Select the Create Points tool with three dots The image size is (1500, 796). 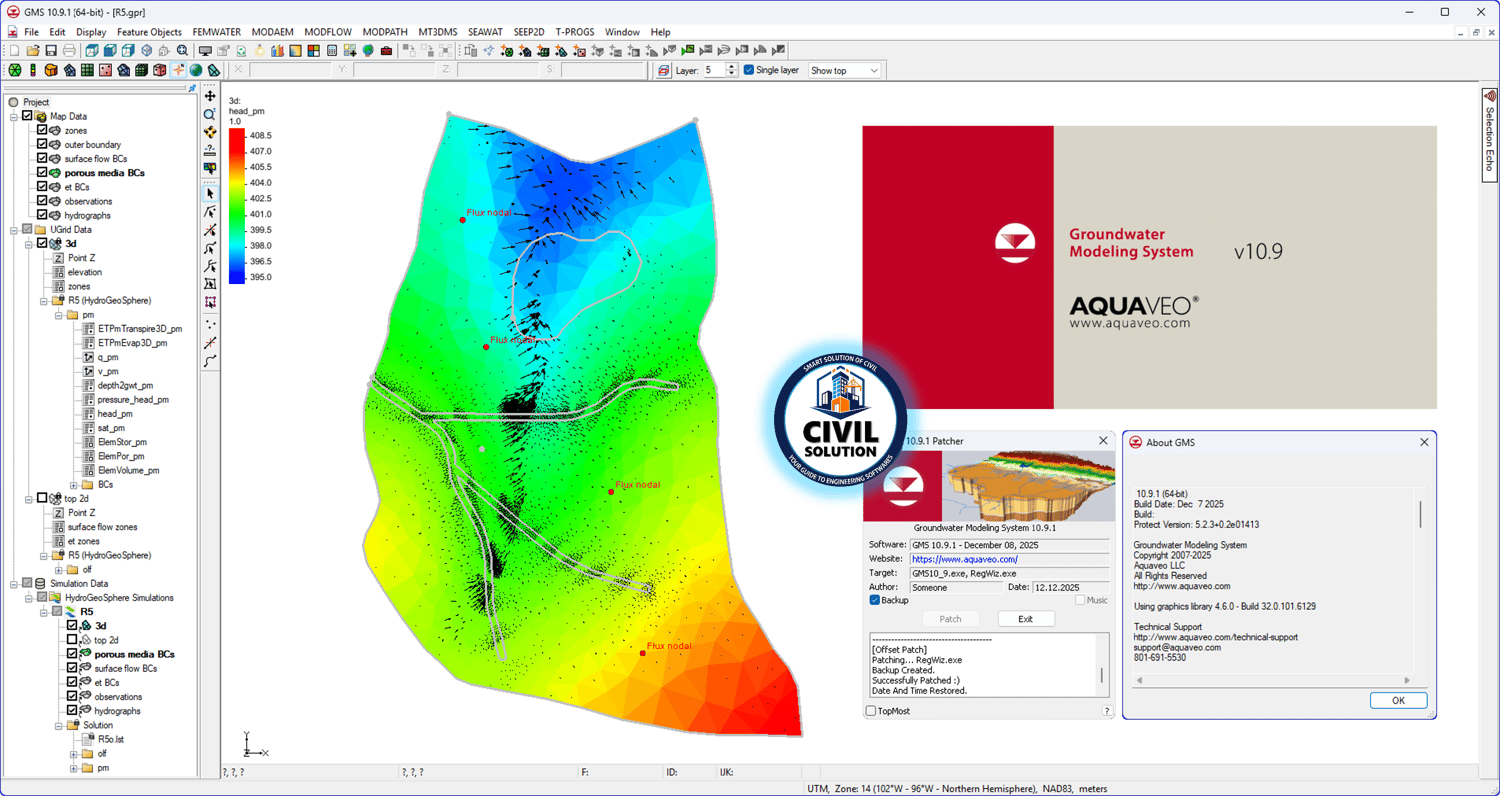tap(210, 325)
